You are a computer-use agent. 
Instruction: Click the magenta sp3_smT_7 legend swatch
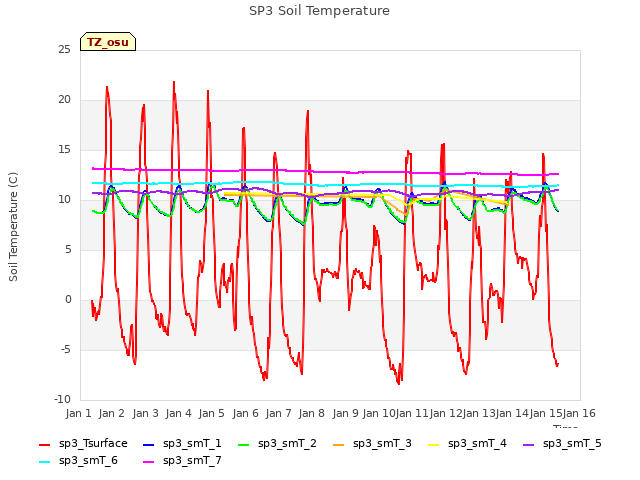coord(149,462)
